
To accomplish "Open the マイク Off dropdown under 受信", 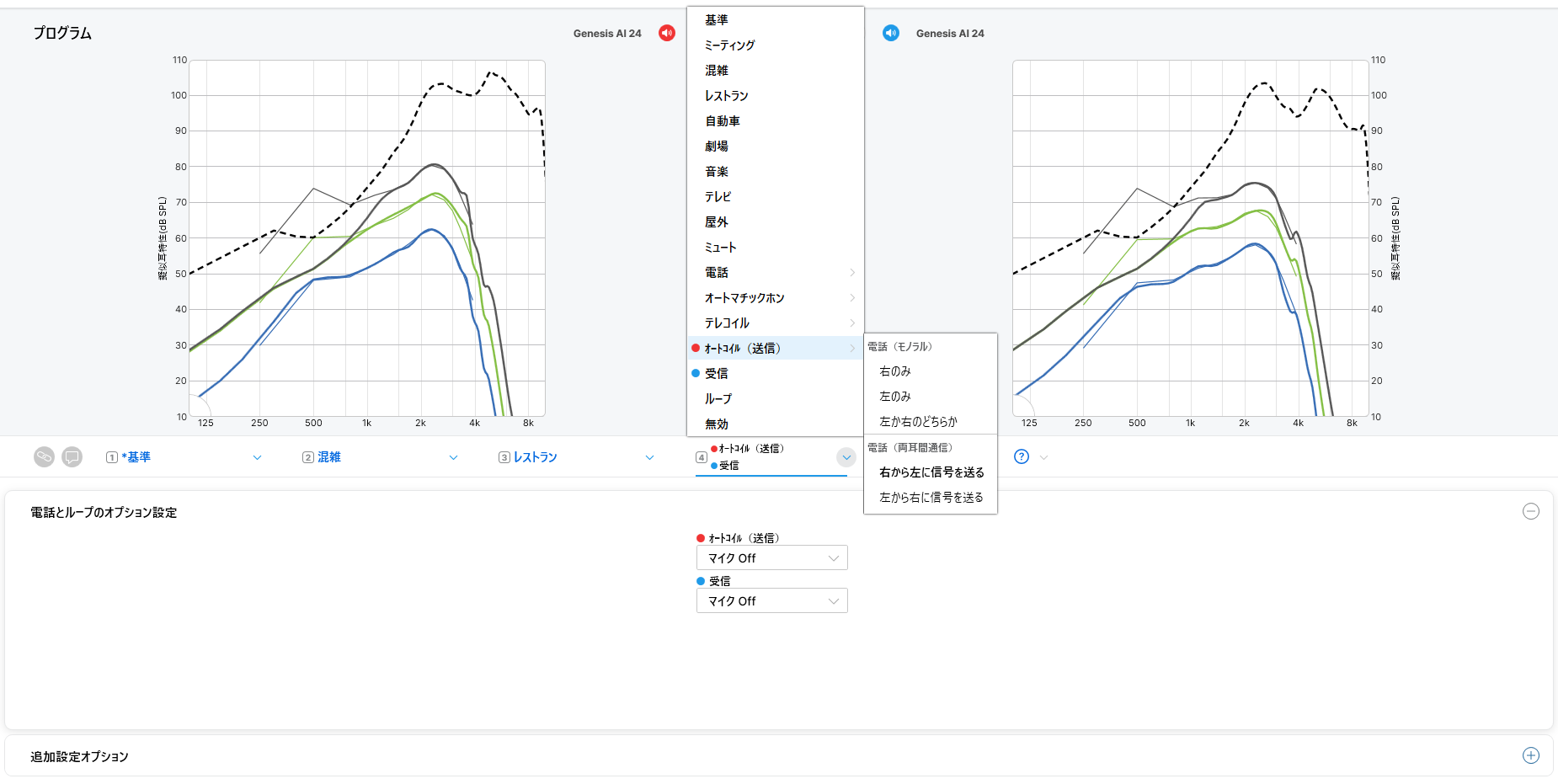I will tap(771, 600).
